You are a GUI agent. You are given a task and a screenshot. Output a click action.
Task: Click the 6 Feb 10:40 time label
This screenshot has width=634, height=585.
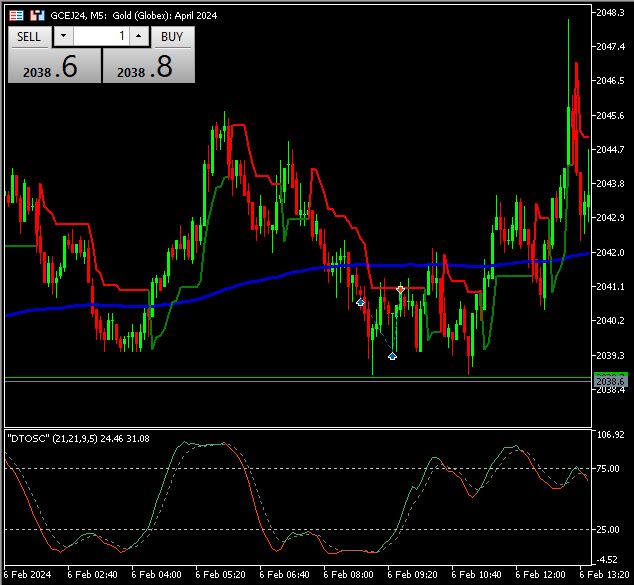click(x=476, y=574)
